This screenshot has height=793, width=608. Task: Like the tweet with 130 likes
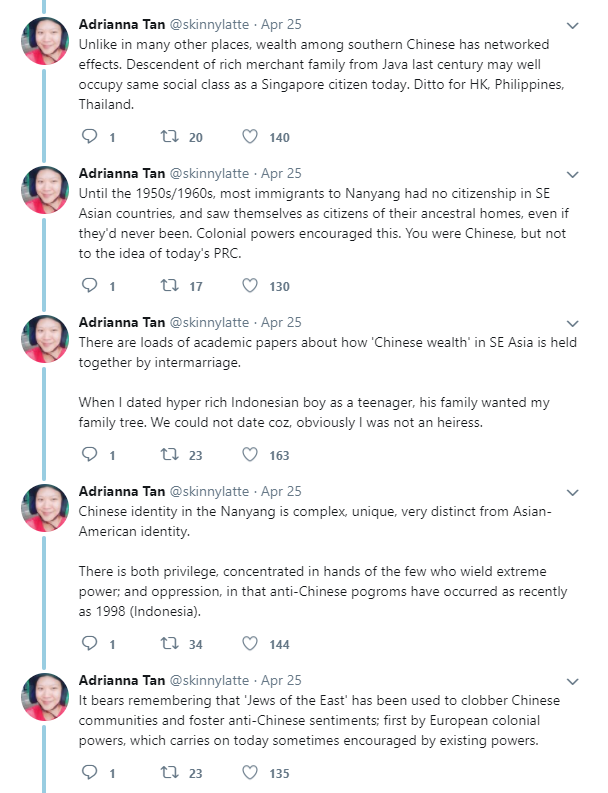[250, 286]
